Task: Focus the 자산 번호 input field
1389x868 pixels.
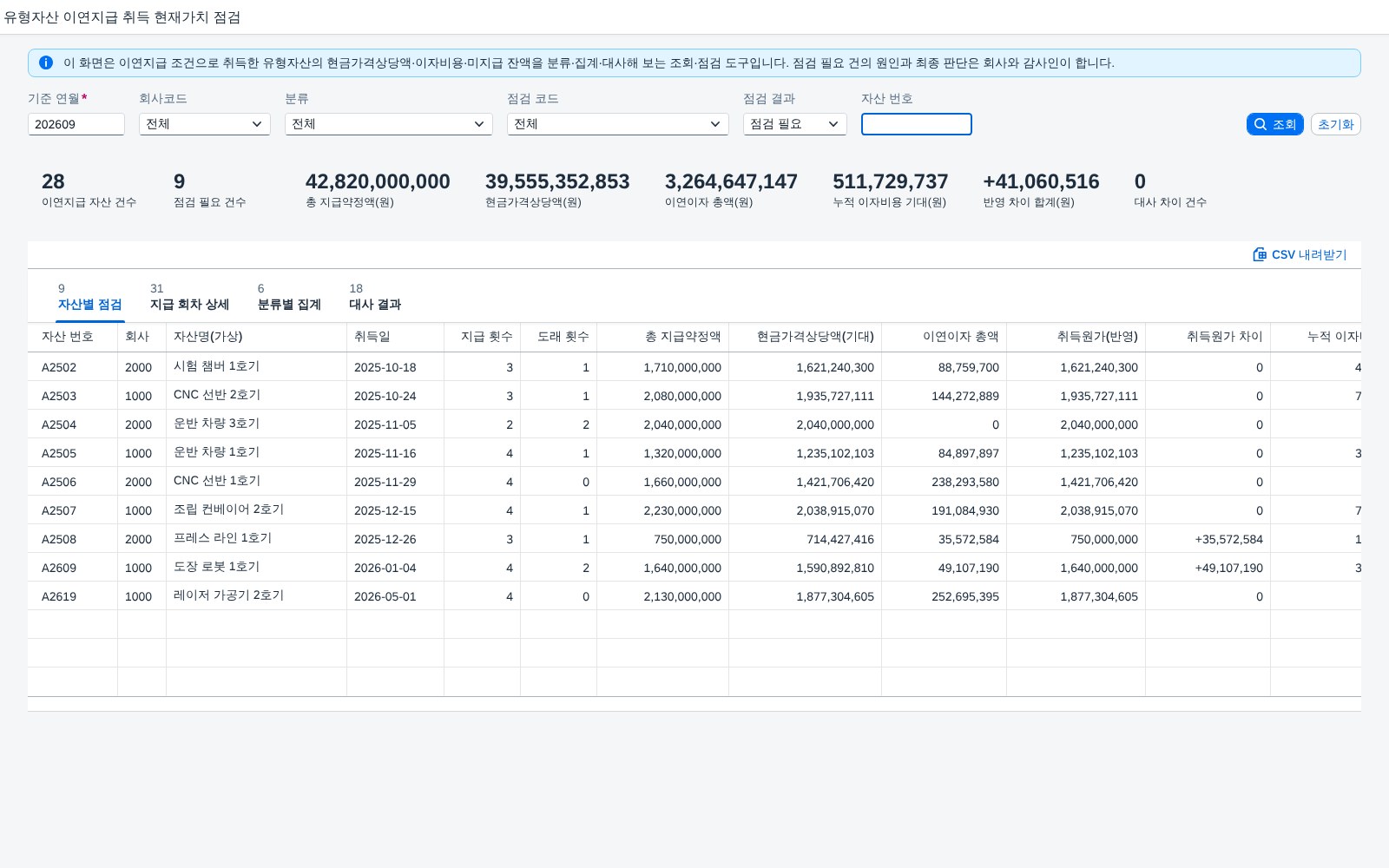Action: [x=917, y=124]
